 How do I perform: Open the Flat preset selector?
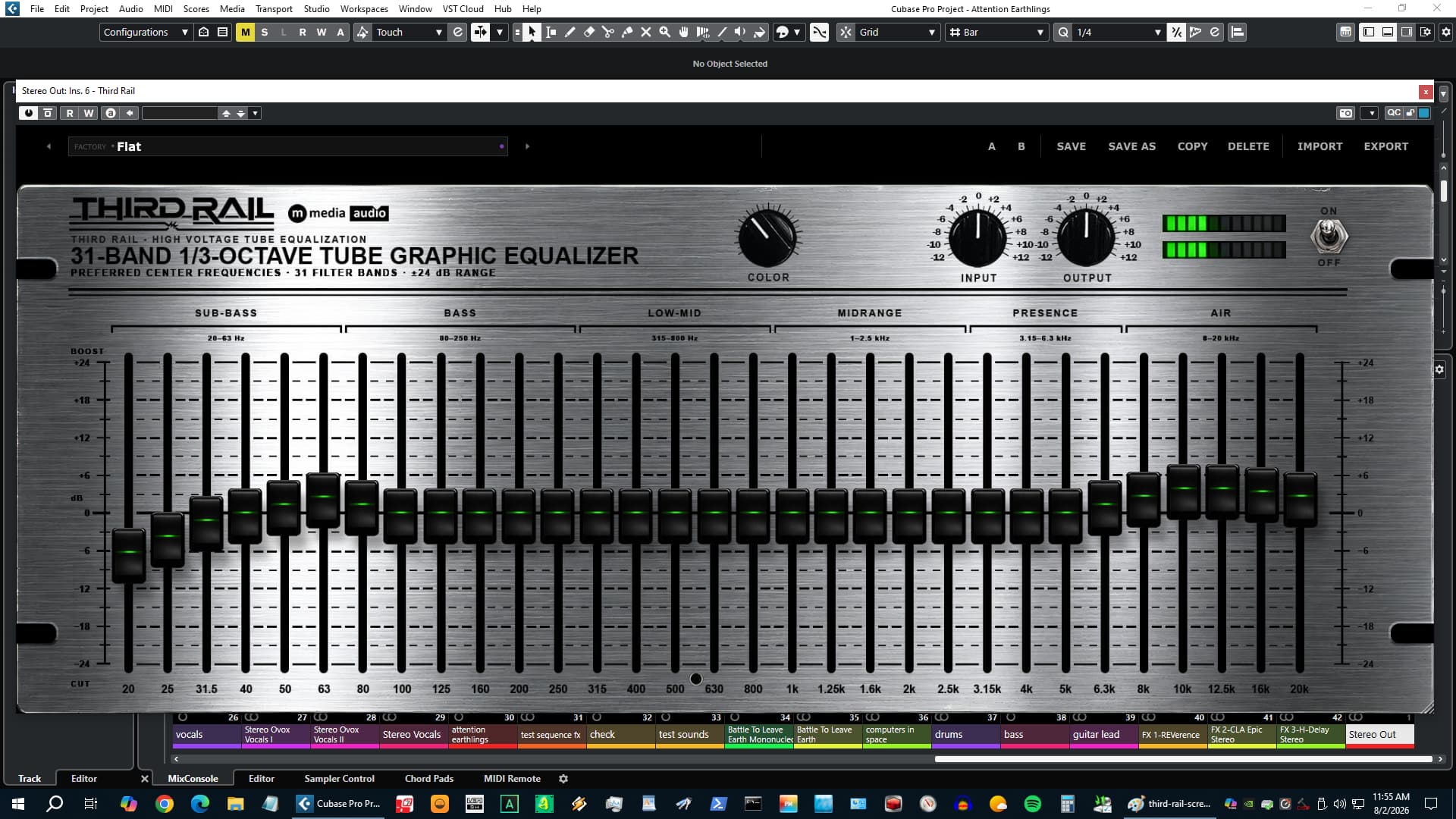point(287,146)
